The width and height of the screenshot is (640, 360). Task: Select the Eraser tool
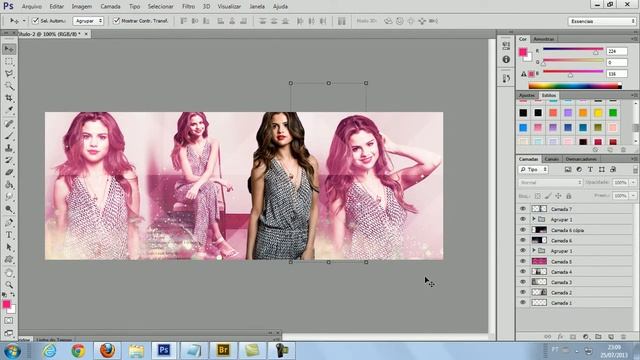[9, 173]
